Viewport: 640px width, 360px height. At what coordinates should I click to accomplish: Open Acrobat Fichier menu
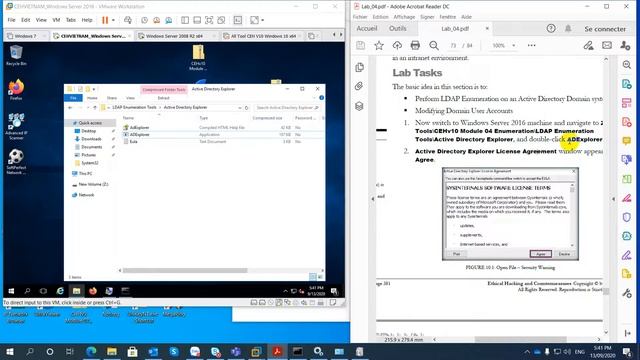(x=360, y=17)
